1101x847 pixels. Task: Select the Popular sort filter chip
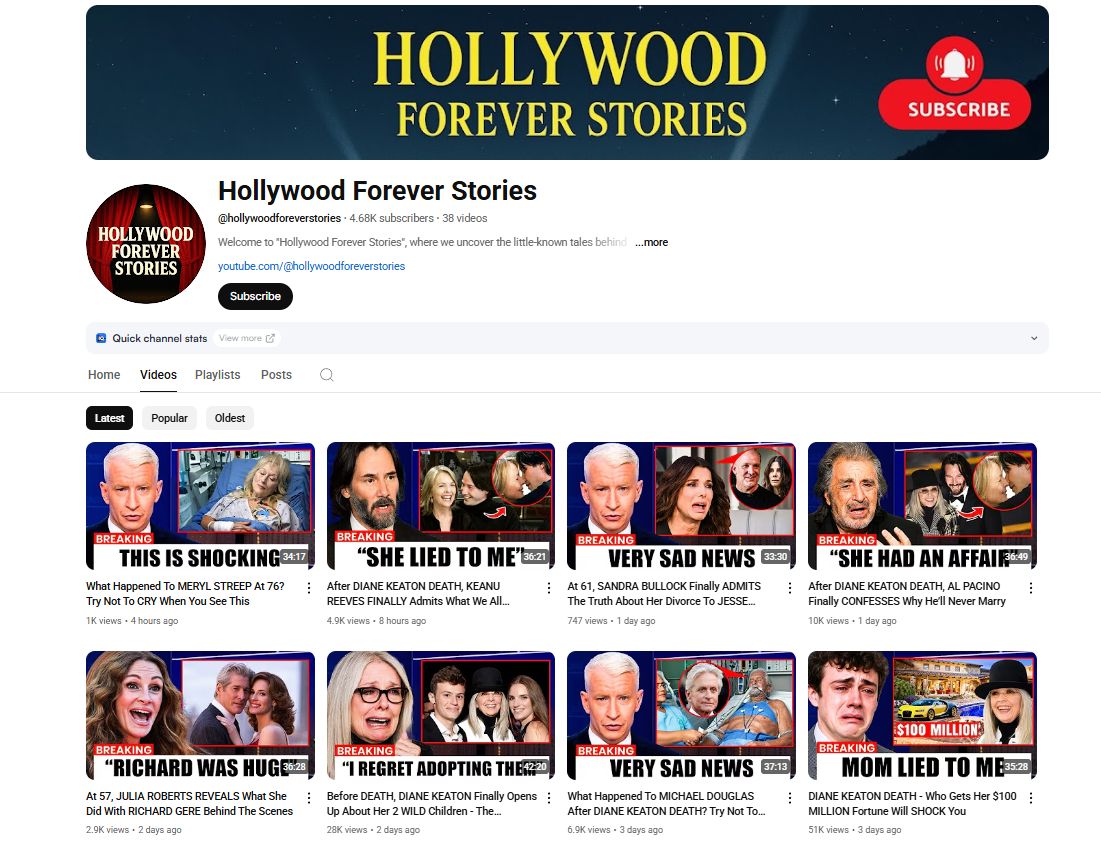coord(169,418)
